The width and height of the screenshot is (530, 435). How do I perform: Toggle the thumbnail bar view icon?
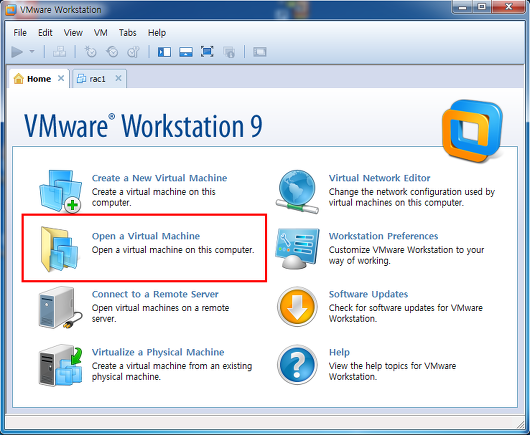[x=186, y=52]
